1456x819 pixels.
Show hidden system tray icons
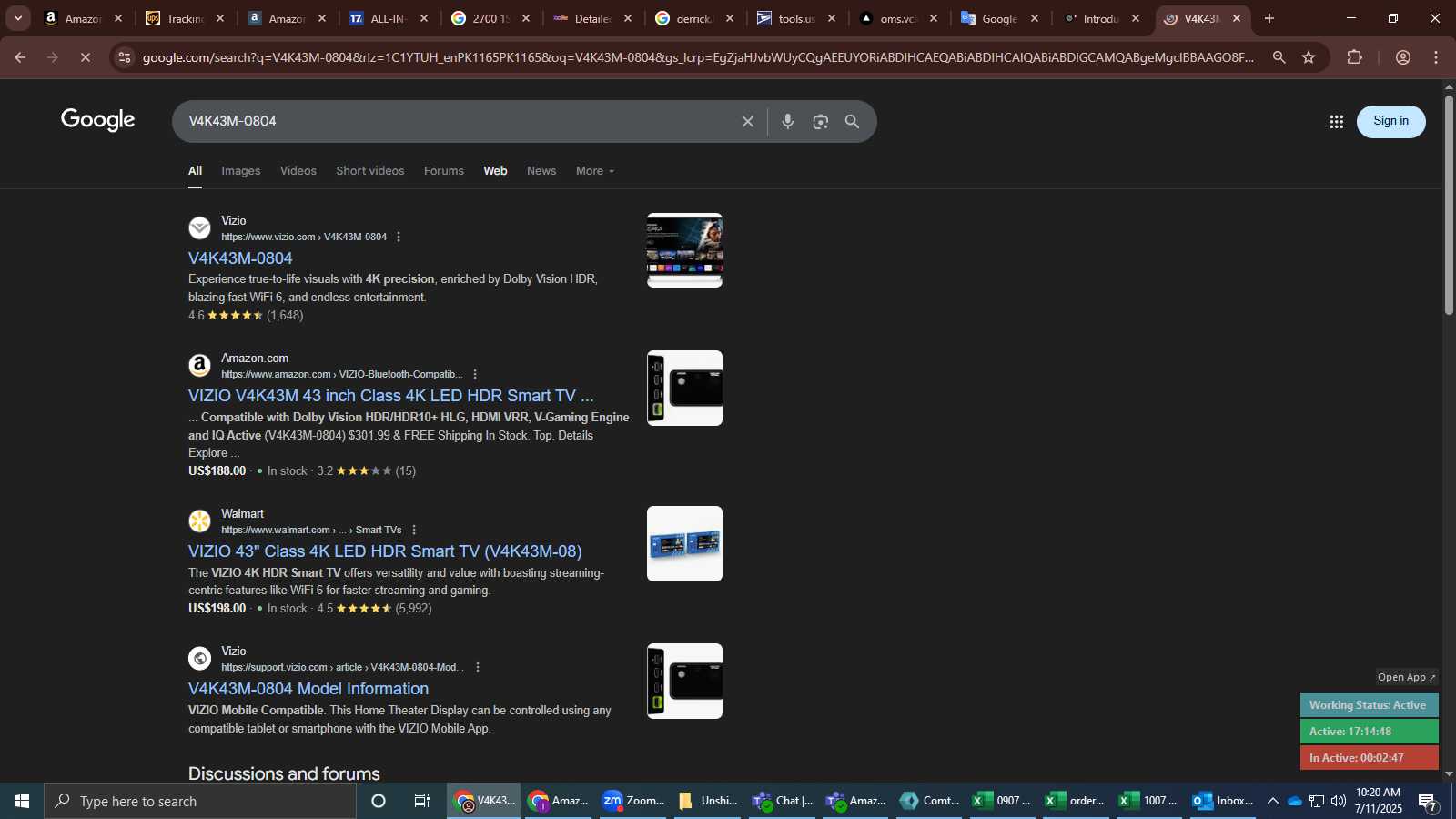click(x=1272, y=801)
